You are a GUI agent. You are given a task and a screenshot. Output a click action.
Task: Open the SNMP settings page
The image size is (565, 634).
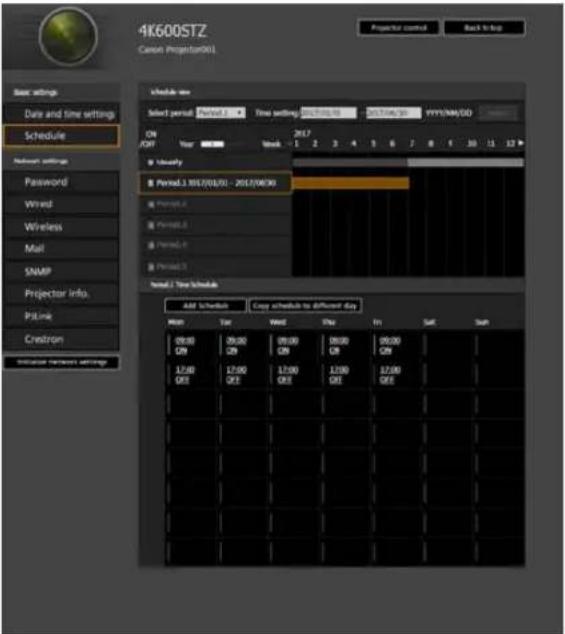pyautogui.click(x=61, y=272)
